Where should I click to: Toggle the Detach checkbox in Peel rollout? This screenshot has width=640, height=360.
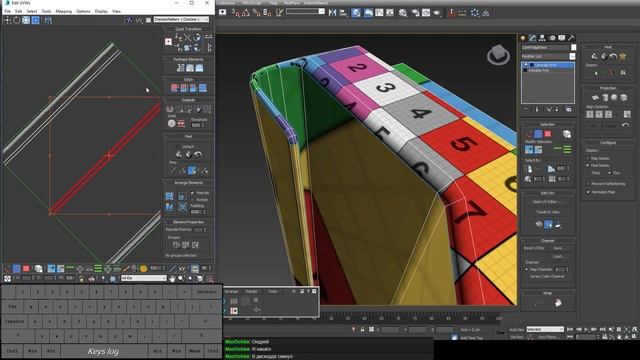tap(178, 147)
